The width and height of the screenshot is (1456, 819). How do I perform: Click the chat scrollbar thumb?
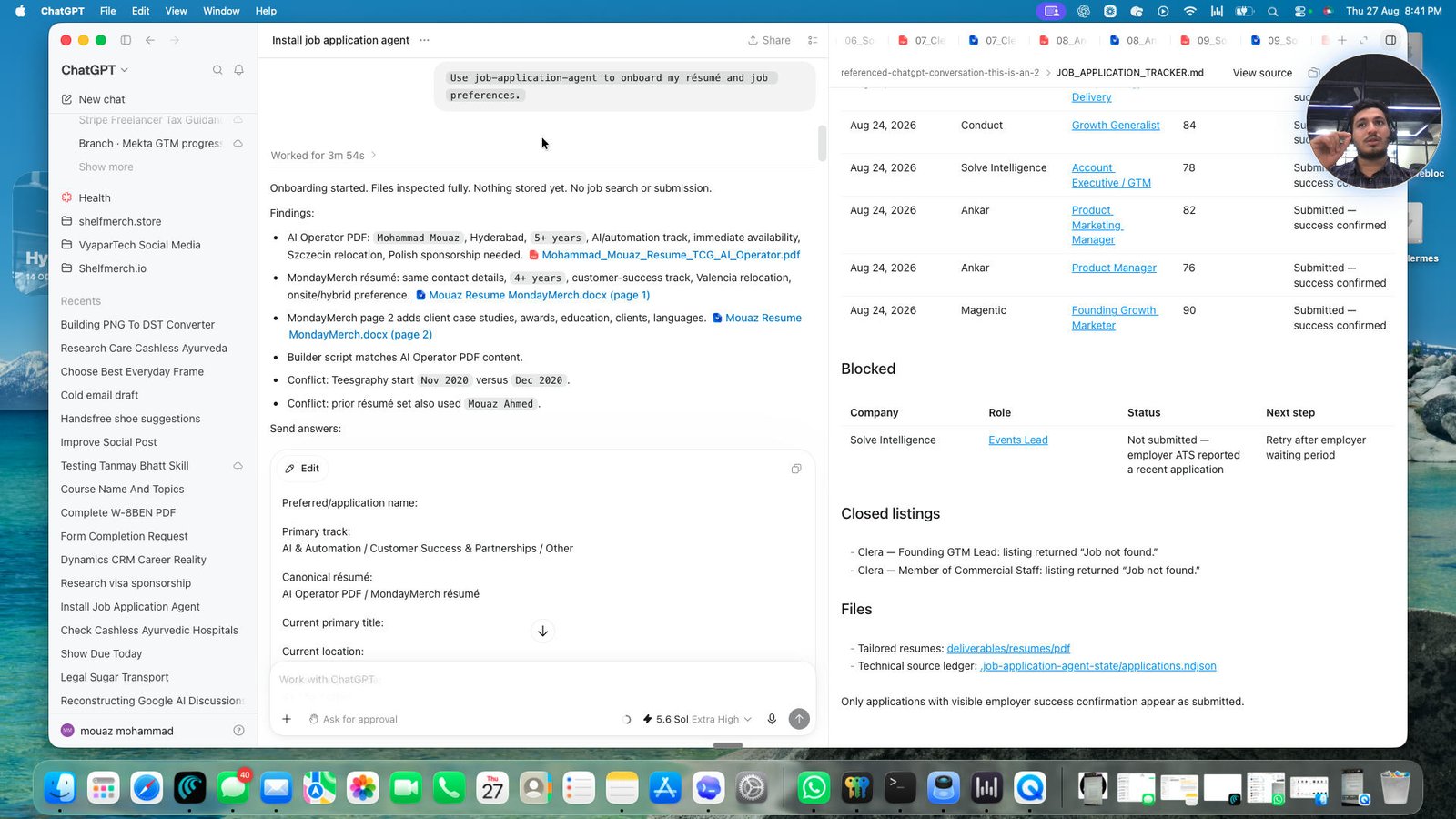(822, 144)
